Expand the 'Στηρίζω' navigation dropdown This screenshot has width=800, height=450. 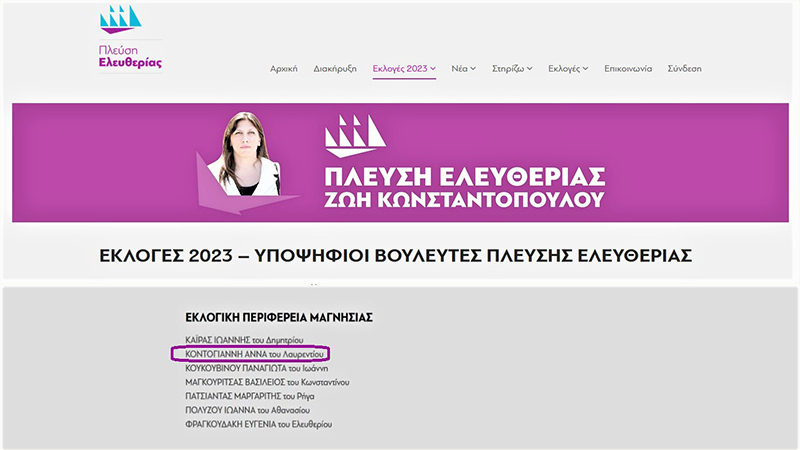512,69
